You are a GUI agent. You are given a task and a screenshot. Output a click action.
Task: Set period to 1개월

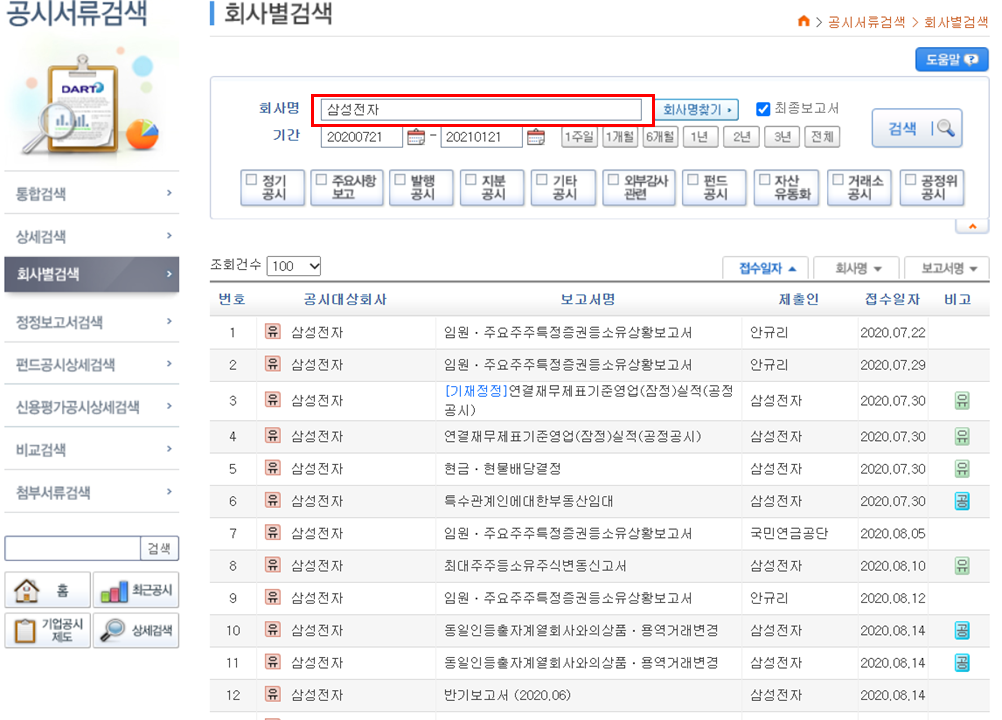coord(620,137)
